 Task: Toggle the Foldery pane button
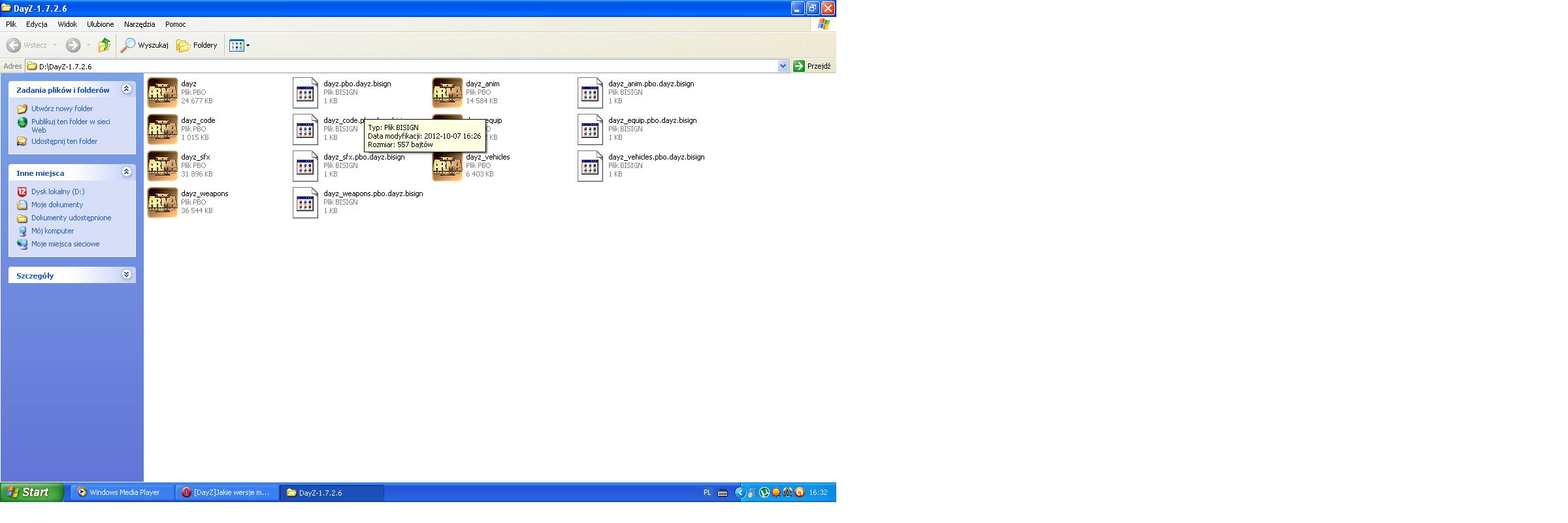(197, 45)
